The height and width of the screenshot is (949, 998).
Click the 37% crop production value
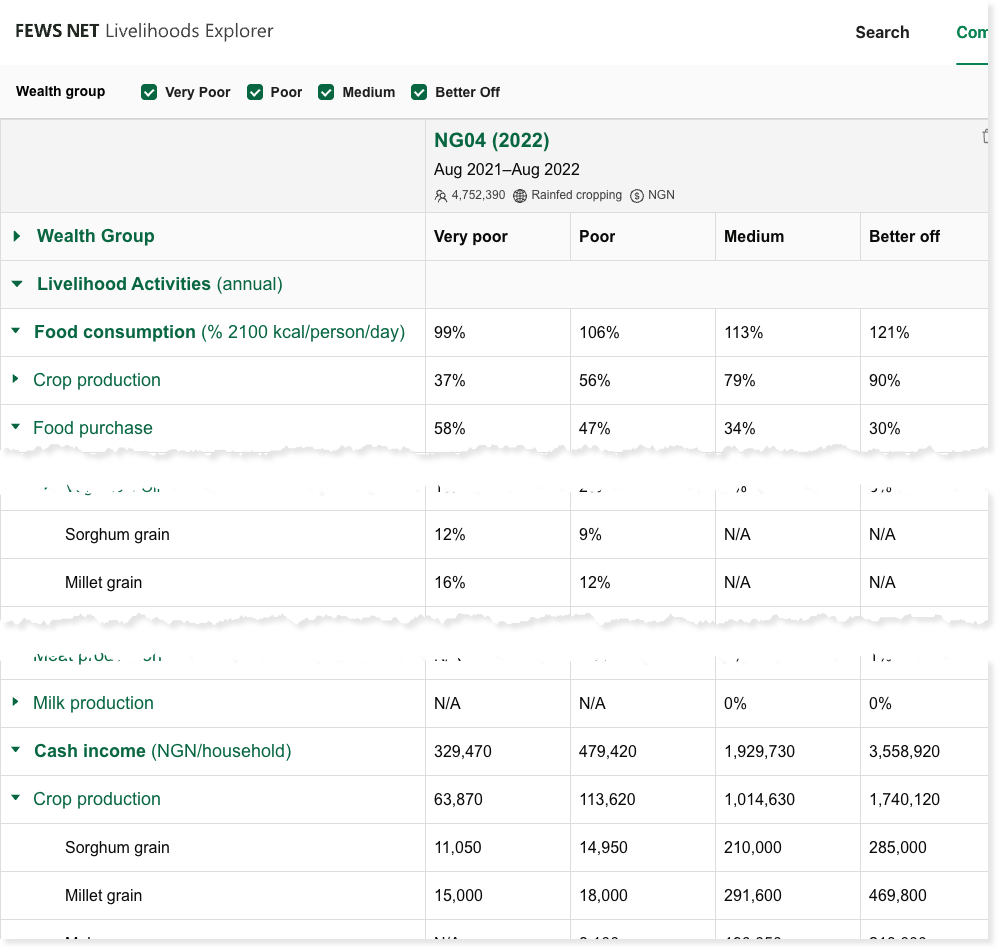point(449,381)
